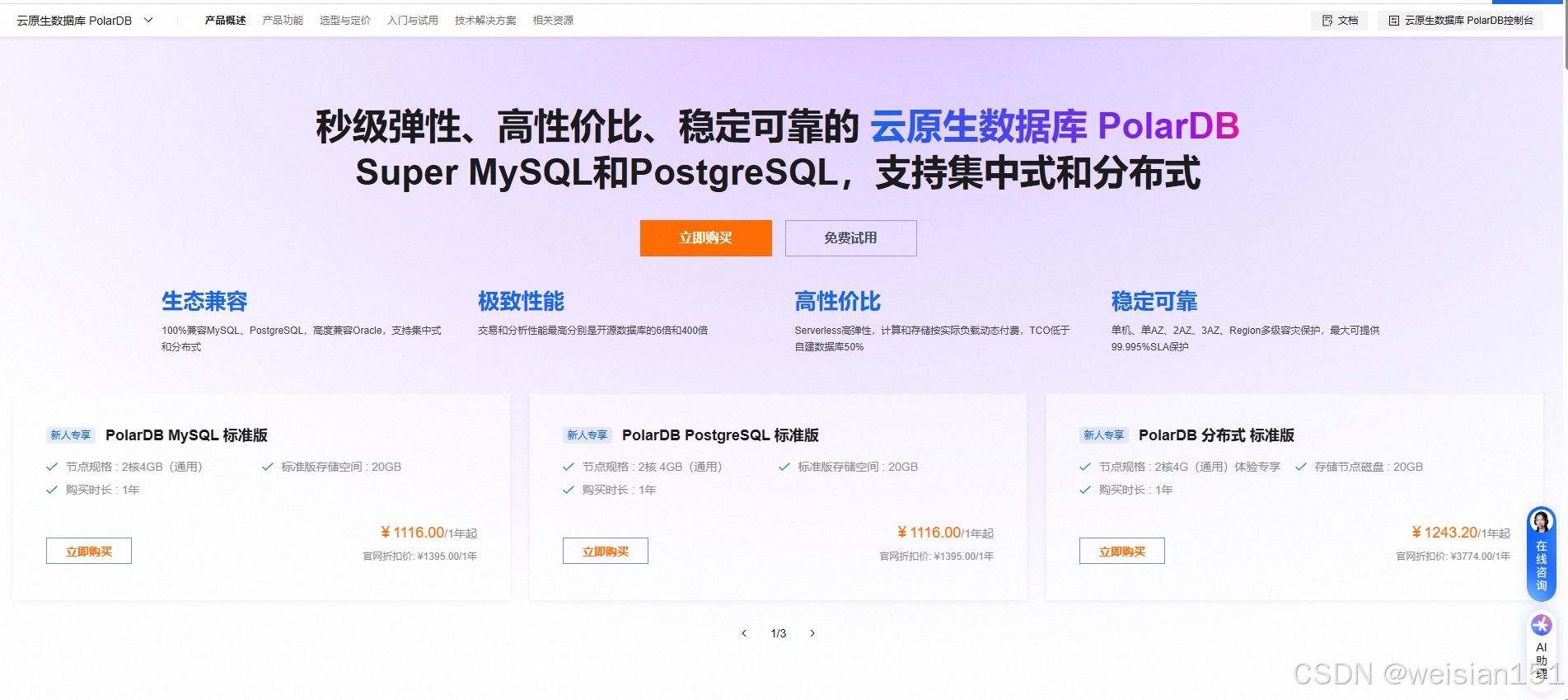Open the 在线咨询 floating chat widget
The width and height of the screenshot is (1568, 700).
coord(1542,554)
